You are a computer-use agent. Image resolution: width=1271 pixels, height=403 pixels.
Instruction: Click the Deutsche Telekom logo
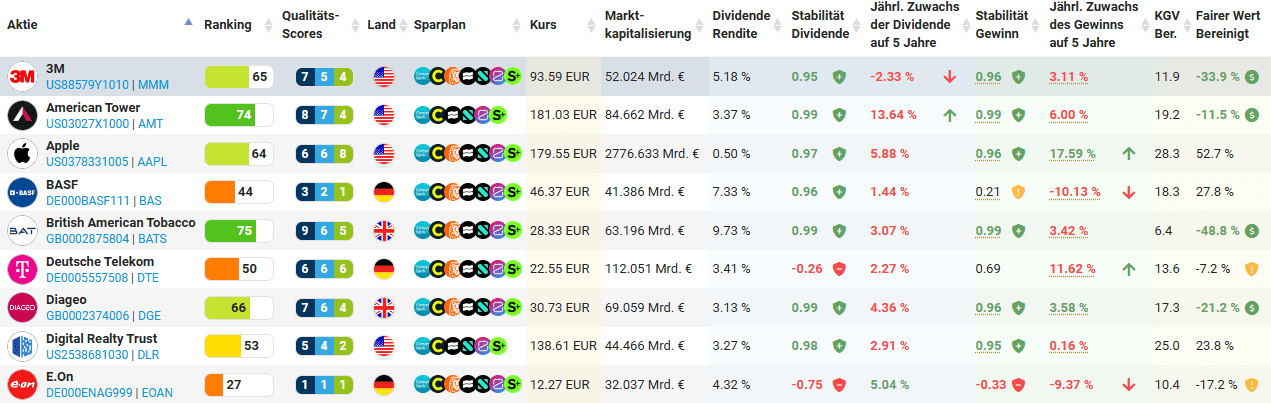[x=22, y=269]
